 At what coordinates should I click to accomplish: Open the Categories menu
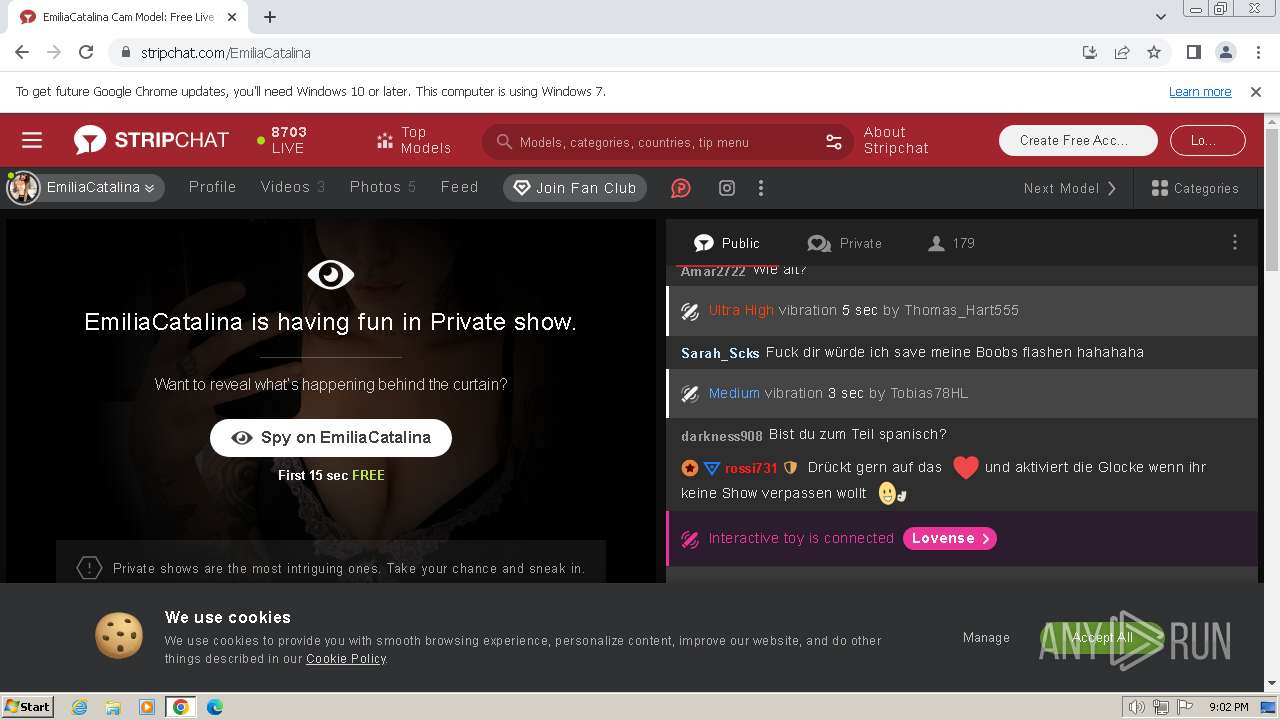[1195, 188]
